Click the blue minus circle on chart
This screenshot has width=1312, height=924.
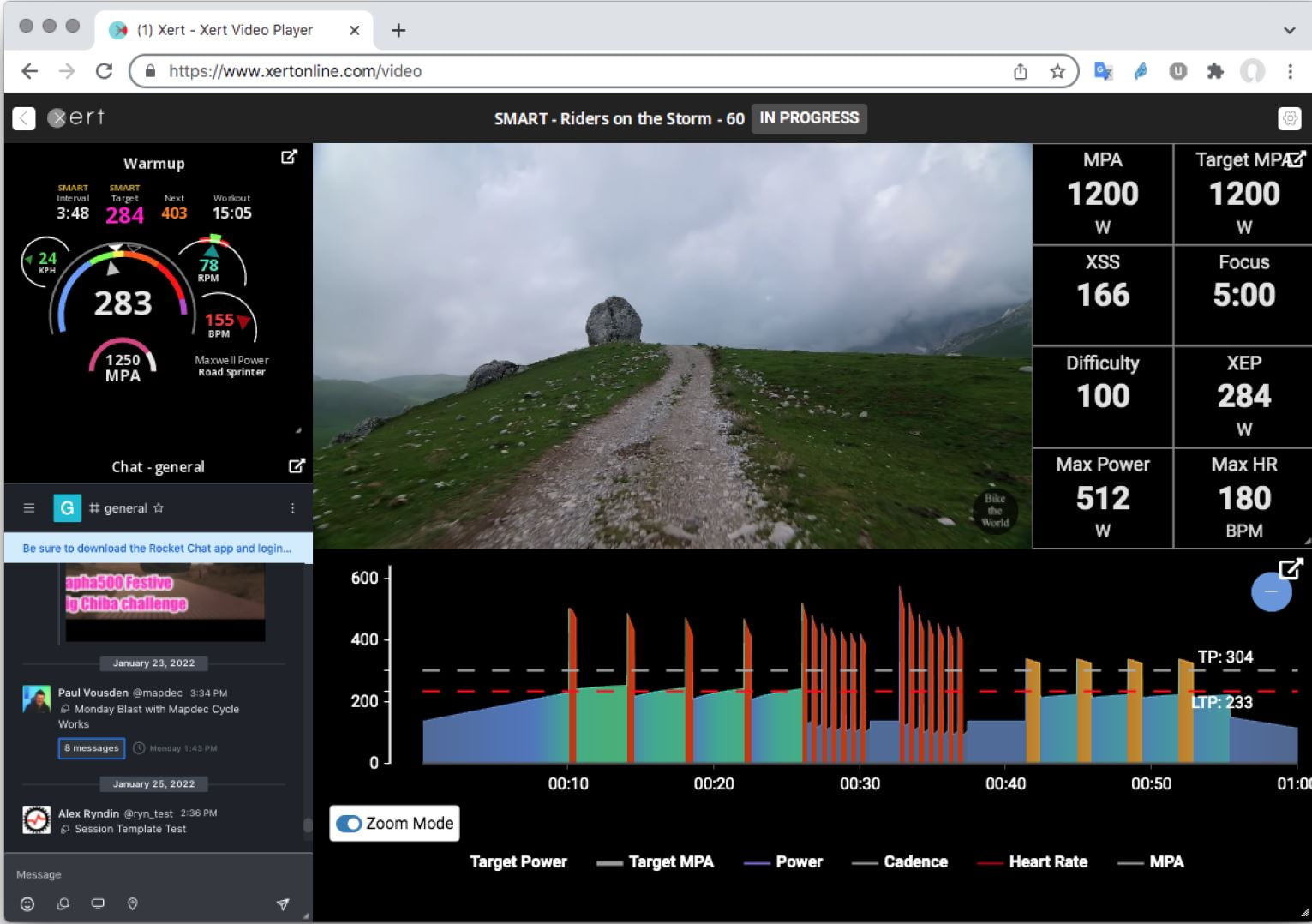[1272, 591]
